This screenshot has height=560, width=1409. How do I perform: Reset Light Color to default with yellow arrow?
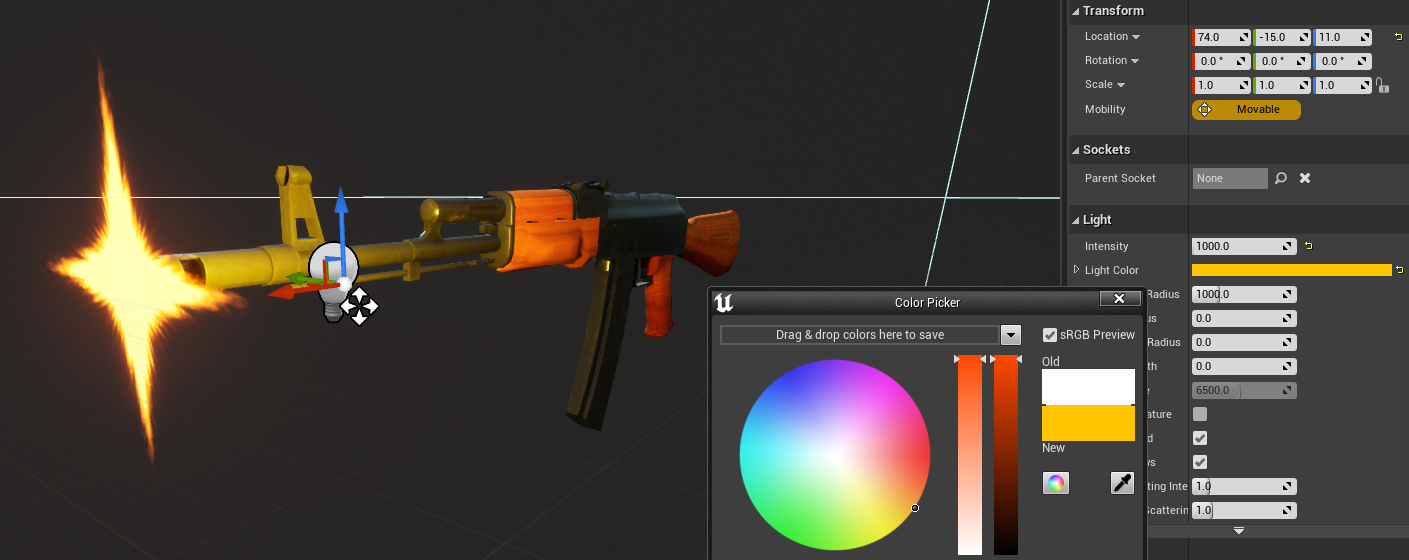pyautogui.click(x=1401, y=270)
